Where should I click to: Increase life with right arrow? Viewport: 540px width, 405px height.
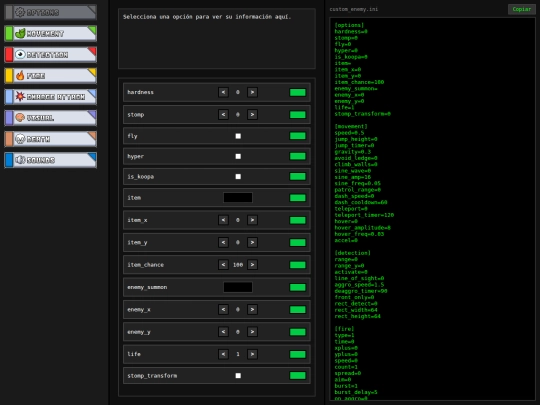(x=252, y=354)
